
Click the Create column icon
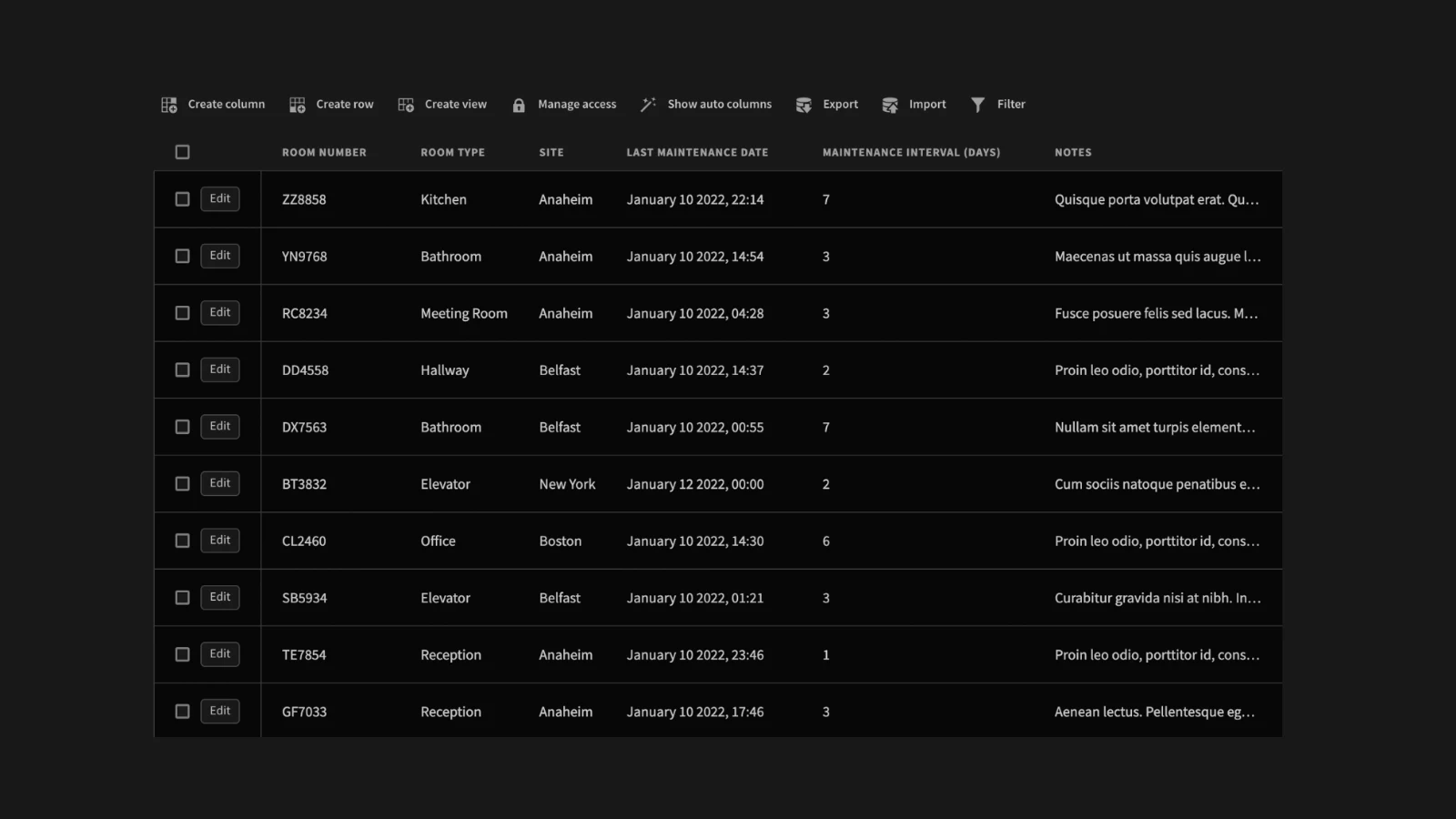coord(169,105)
